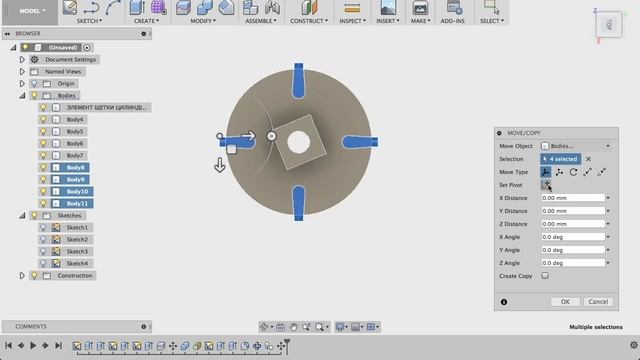The image size is (640, 360).
Task: Expand Named Views node
Action: (x=22, y=71)
